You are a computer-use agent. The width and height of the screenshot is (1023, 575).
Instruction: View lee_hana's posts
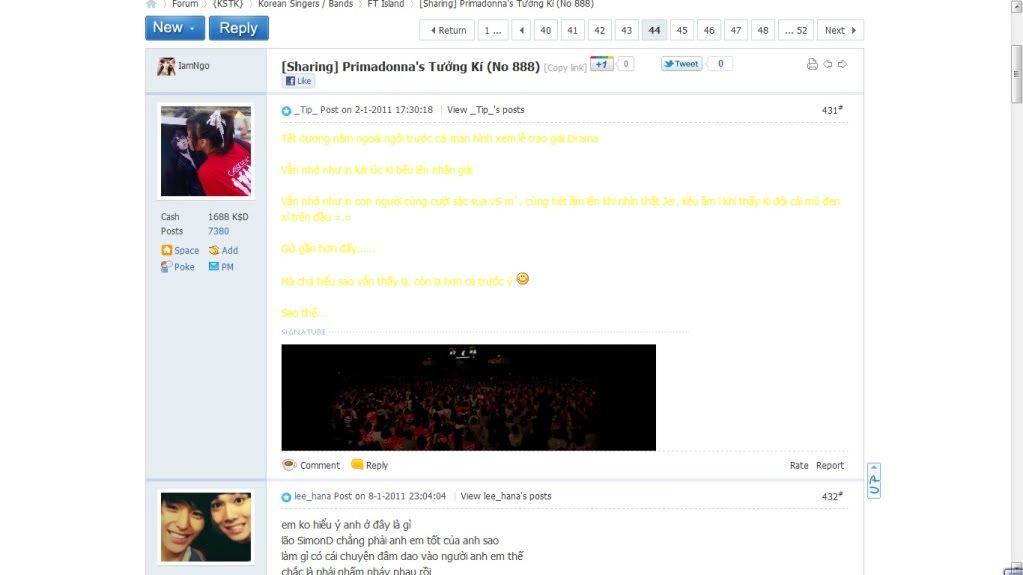(506, 496)
